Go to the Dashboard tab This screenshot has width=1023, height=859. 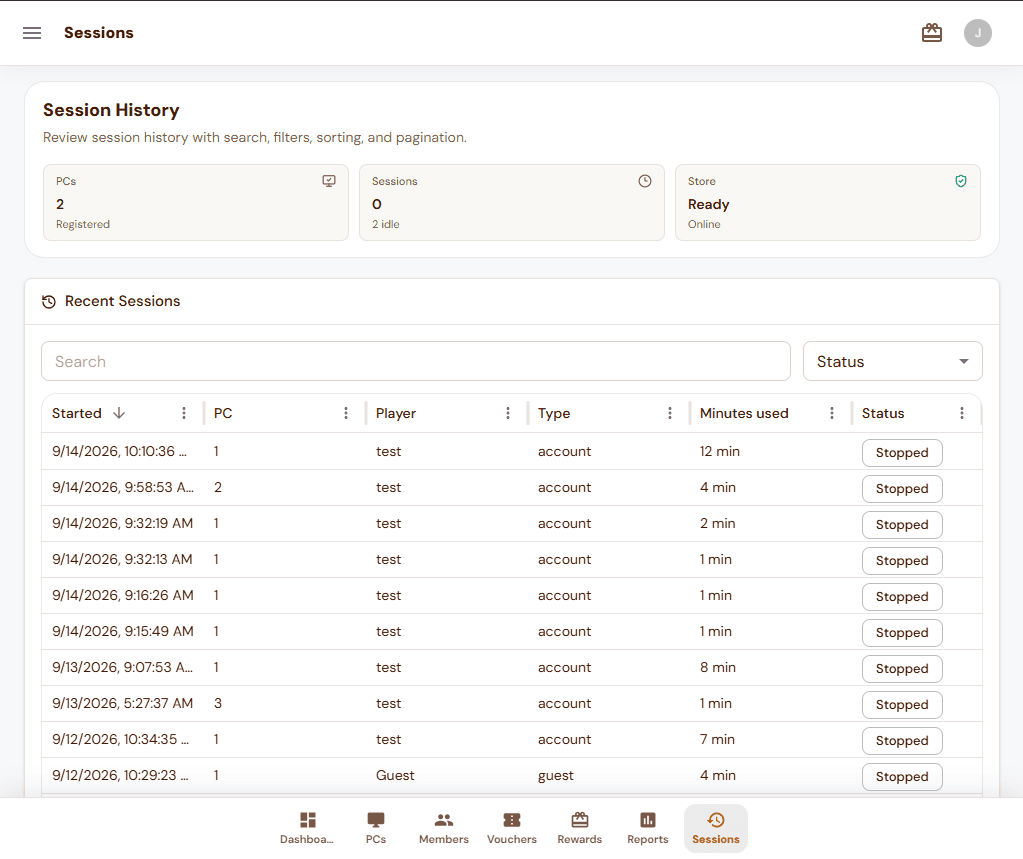[307, 828]
